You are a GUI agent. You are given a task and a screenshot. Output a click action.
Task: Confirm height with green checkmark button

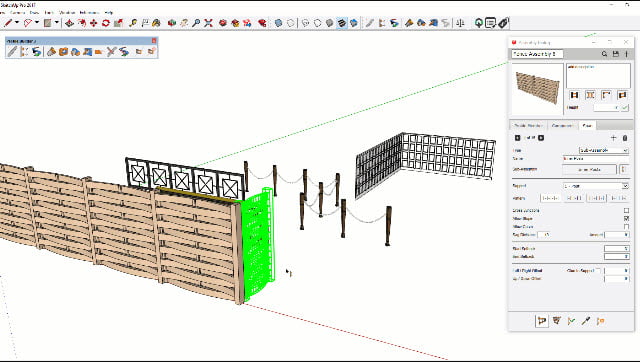[625, 107]
